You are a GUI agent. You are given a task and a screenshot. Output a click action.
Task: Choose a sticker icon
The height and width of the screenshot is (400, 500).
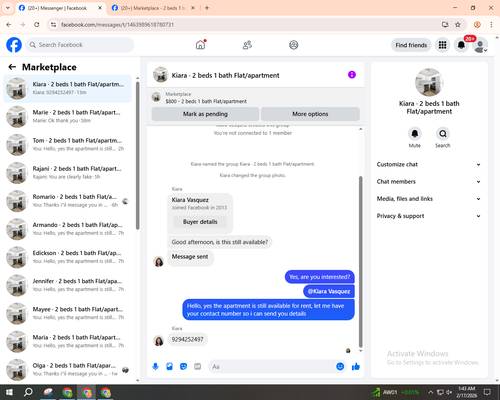point(183,367)
